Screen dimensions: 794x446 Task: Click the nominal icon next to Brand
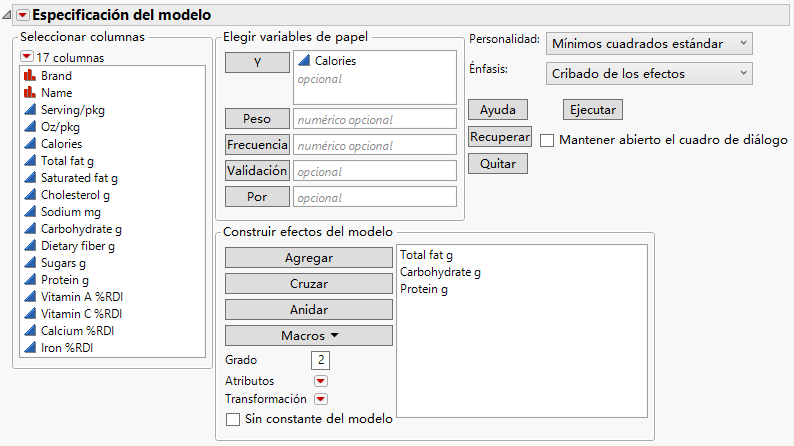point(29,76)
